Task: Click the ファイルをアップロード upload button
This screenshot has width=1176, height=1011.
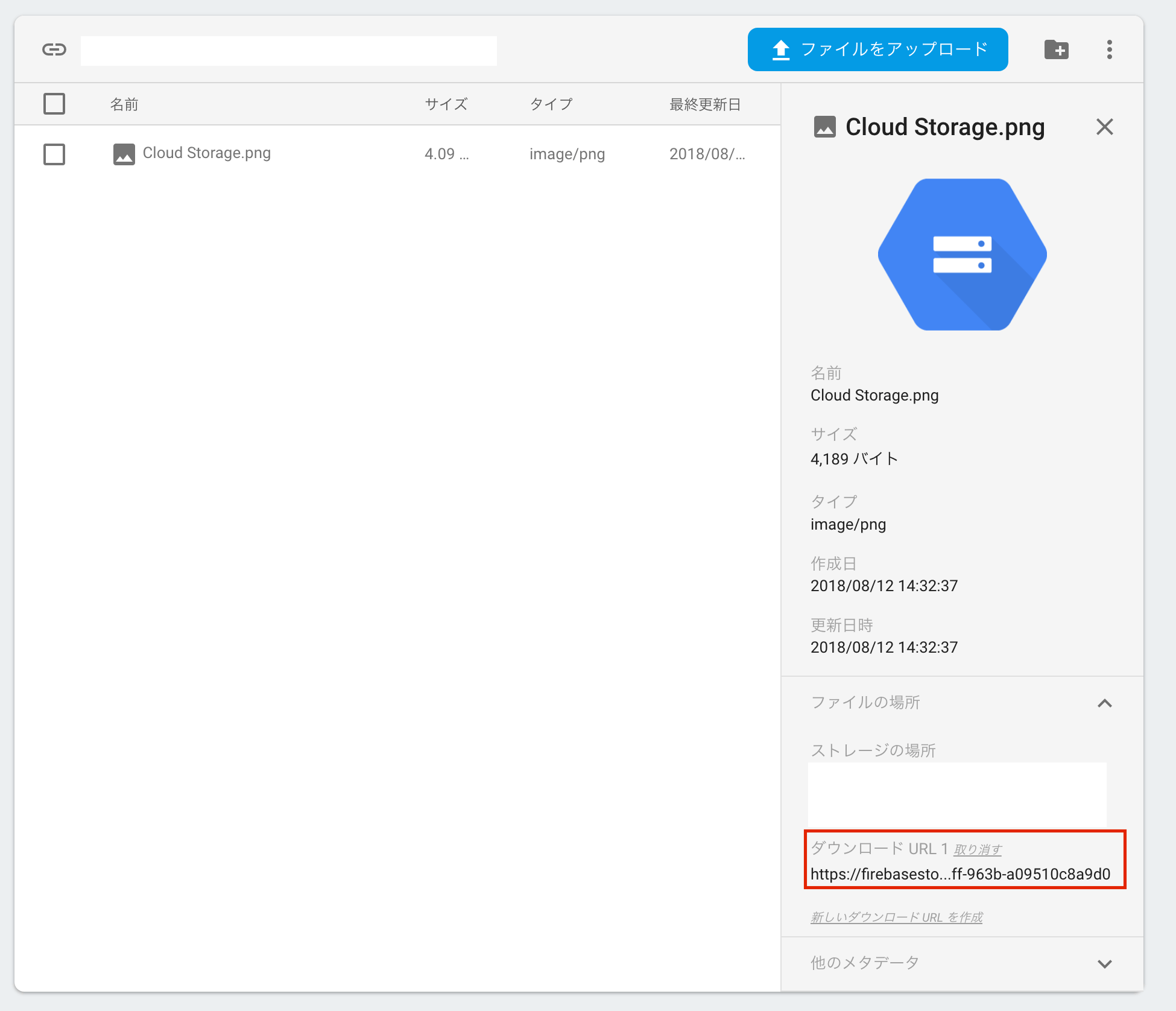Action: tap(877, 49)
